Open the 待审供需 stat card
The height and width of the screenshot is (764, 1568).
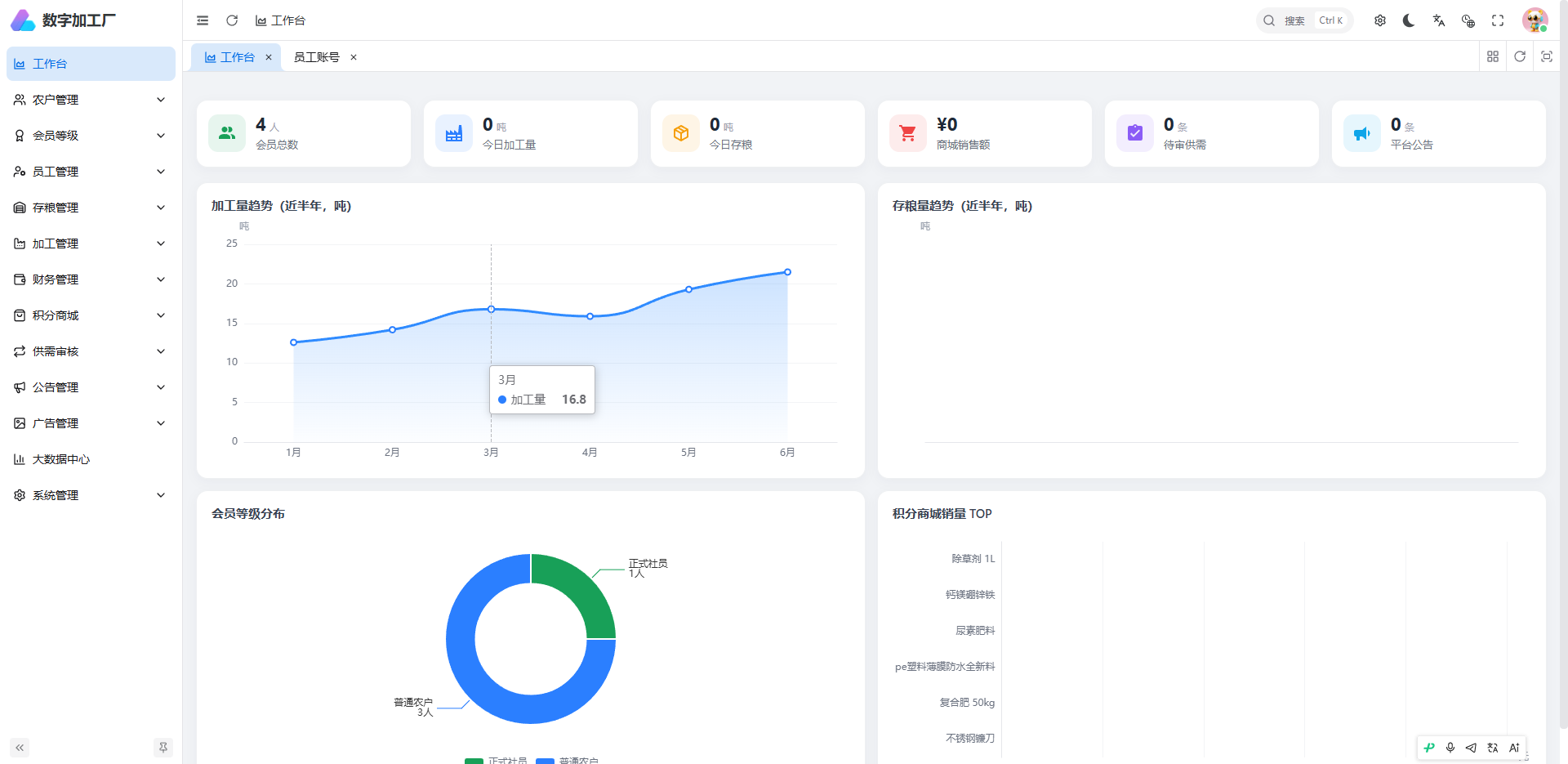pyautogui.click(x=1212, y=133)
